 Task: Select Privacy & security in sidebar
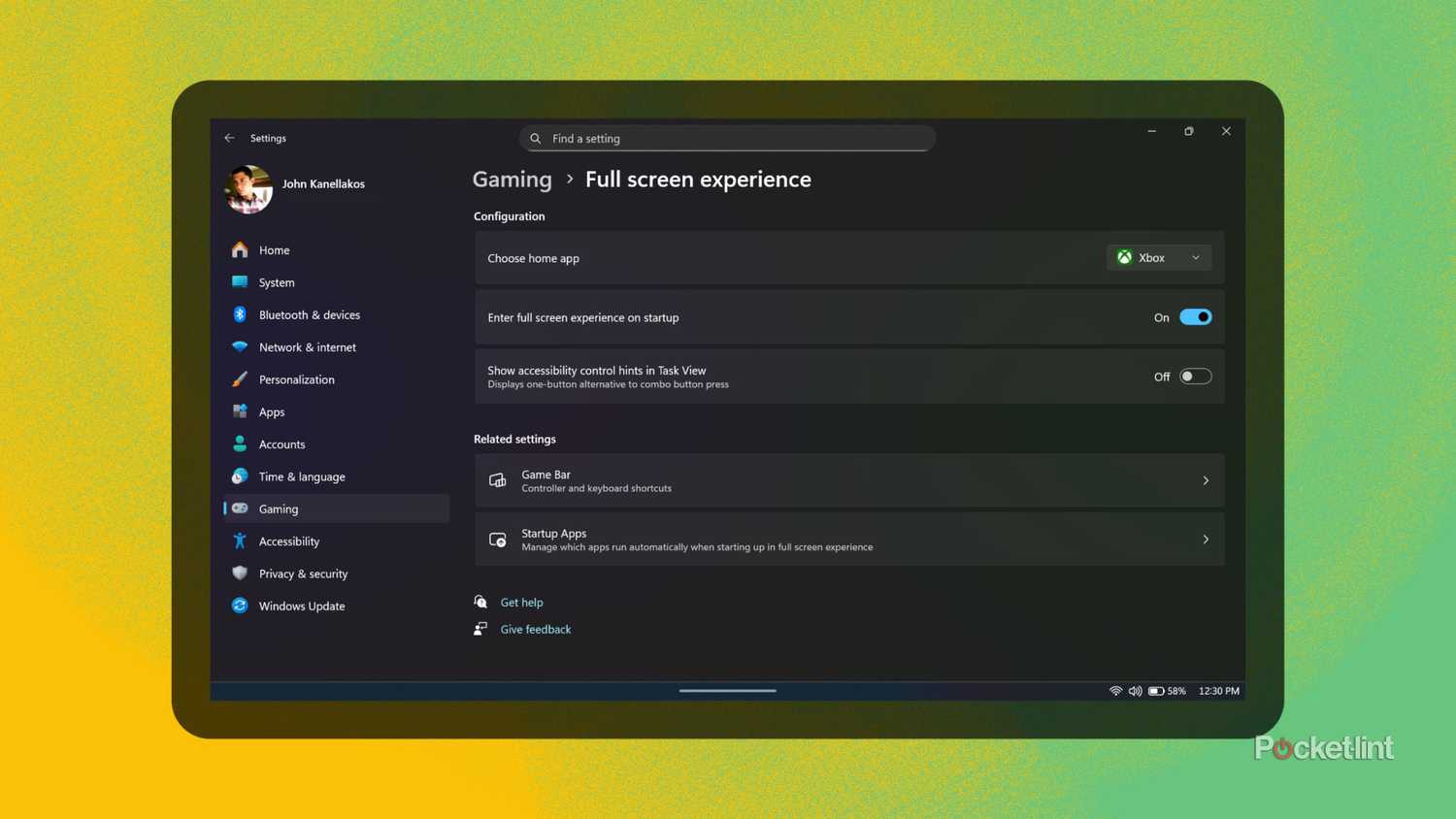click(303, 573)
